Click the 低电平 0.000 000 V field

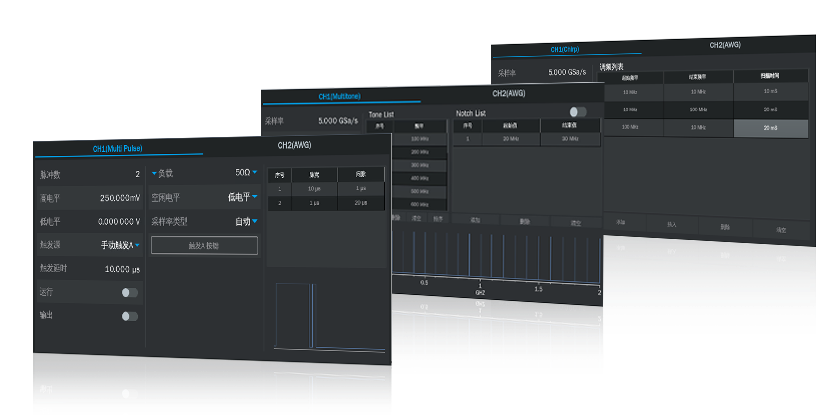[x=118, y=222]
